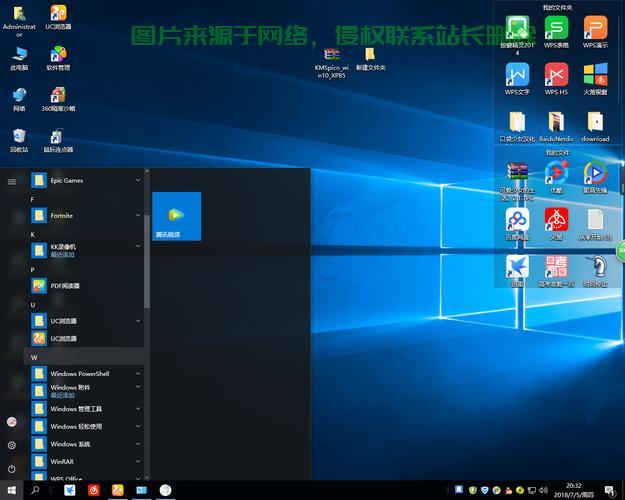The height and width of the screenshot is (500, 625).
Task: Launch the 百度网盘 shortcut
Action: 517,224
